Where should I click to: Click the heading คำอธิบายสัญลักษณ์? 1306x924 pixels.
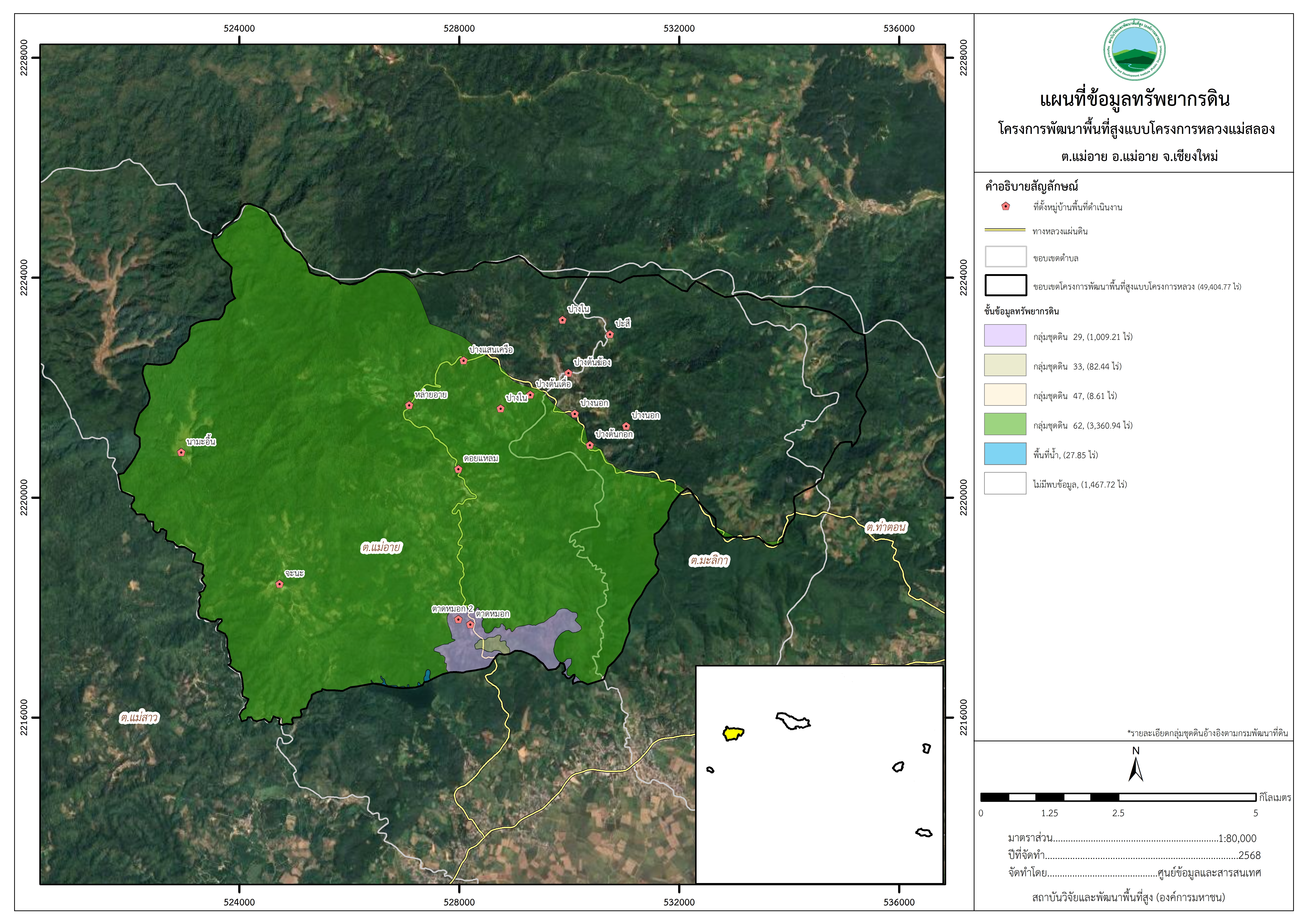click(x=1032, y=186)
